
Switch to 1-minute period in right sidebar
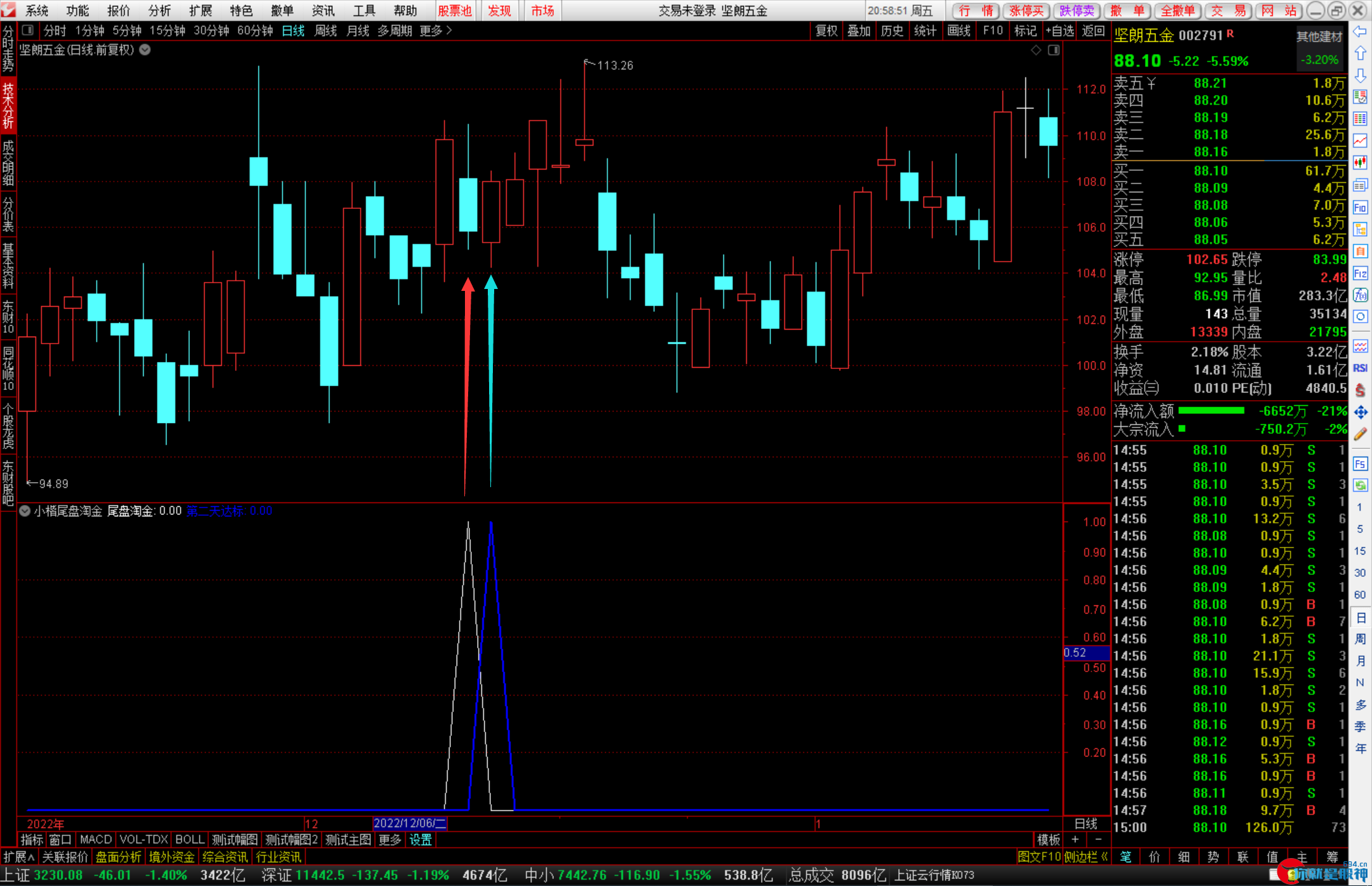[x=1359, y=507]
